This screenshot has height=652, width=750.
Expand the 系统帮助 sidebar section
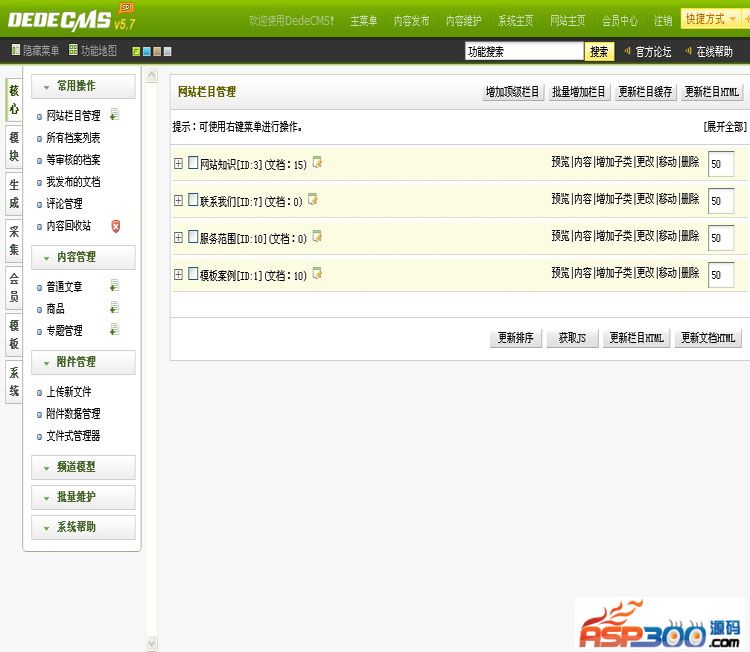pos(83,527)
